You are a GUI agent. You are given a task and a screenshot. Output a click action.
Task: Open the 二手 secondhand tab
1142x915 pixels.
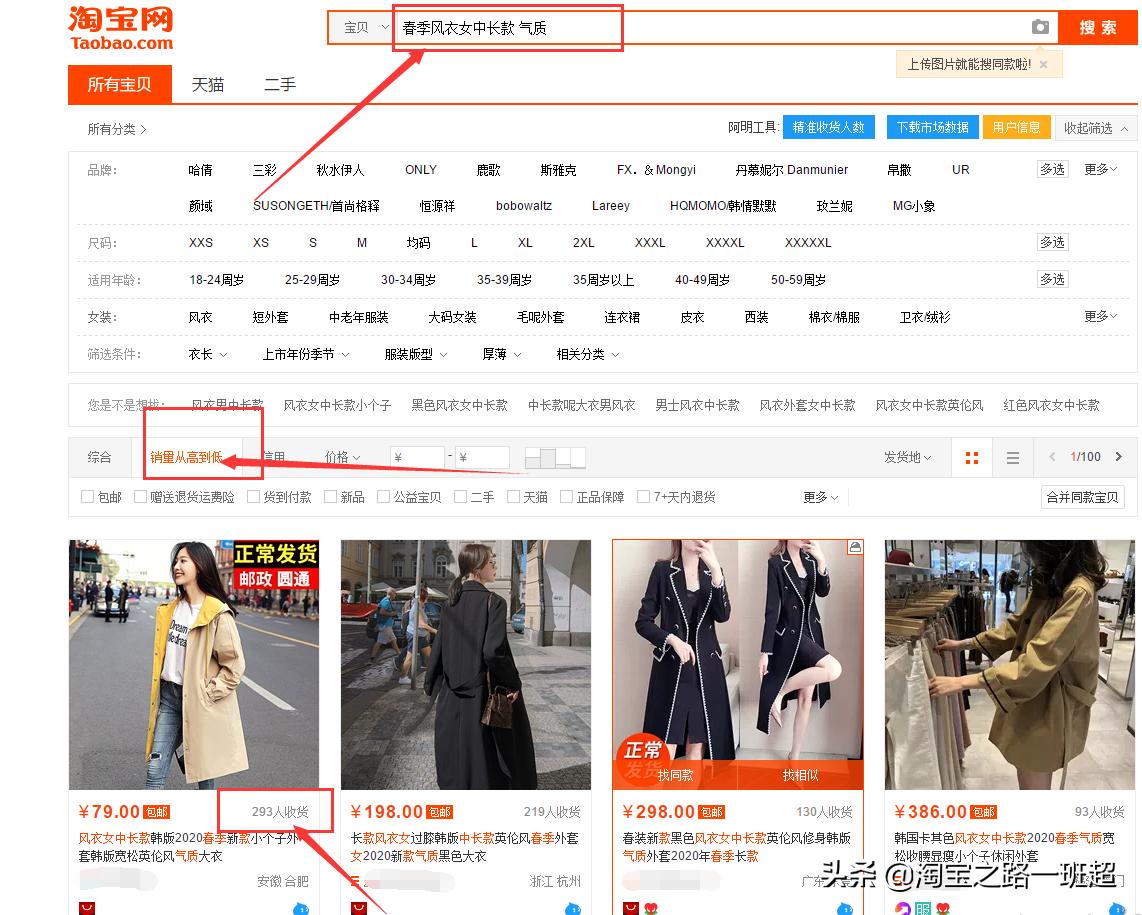[x=278, y=84]
